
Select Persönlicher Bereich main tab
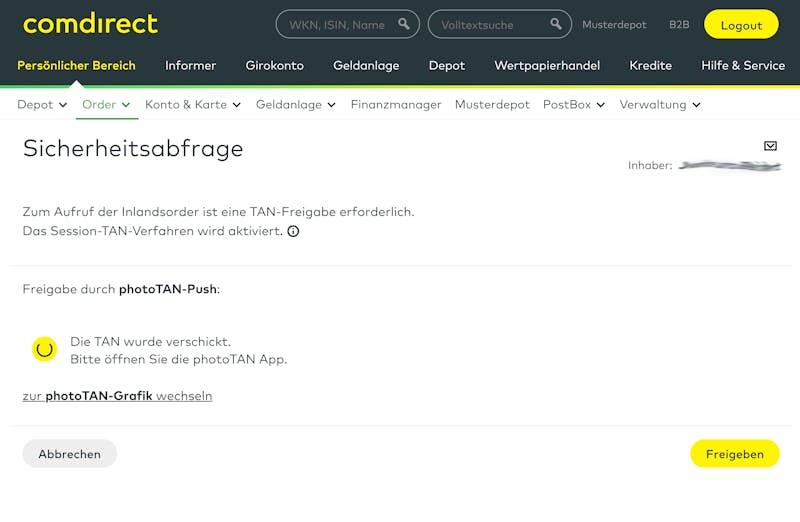(x=77, y=65)
